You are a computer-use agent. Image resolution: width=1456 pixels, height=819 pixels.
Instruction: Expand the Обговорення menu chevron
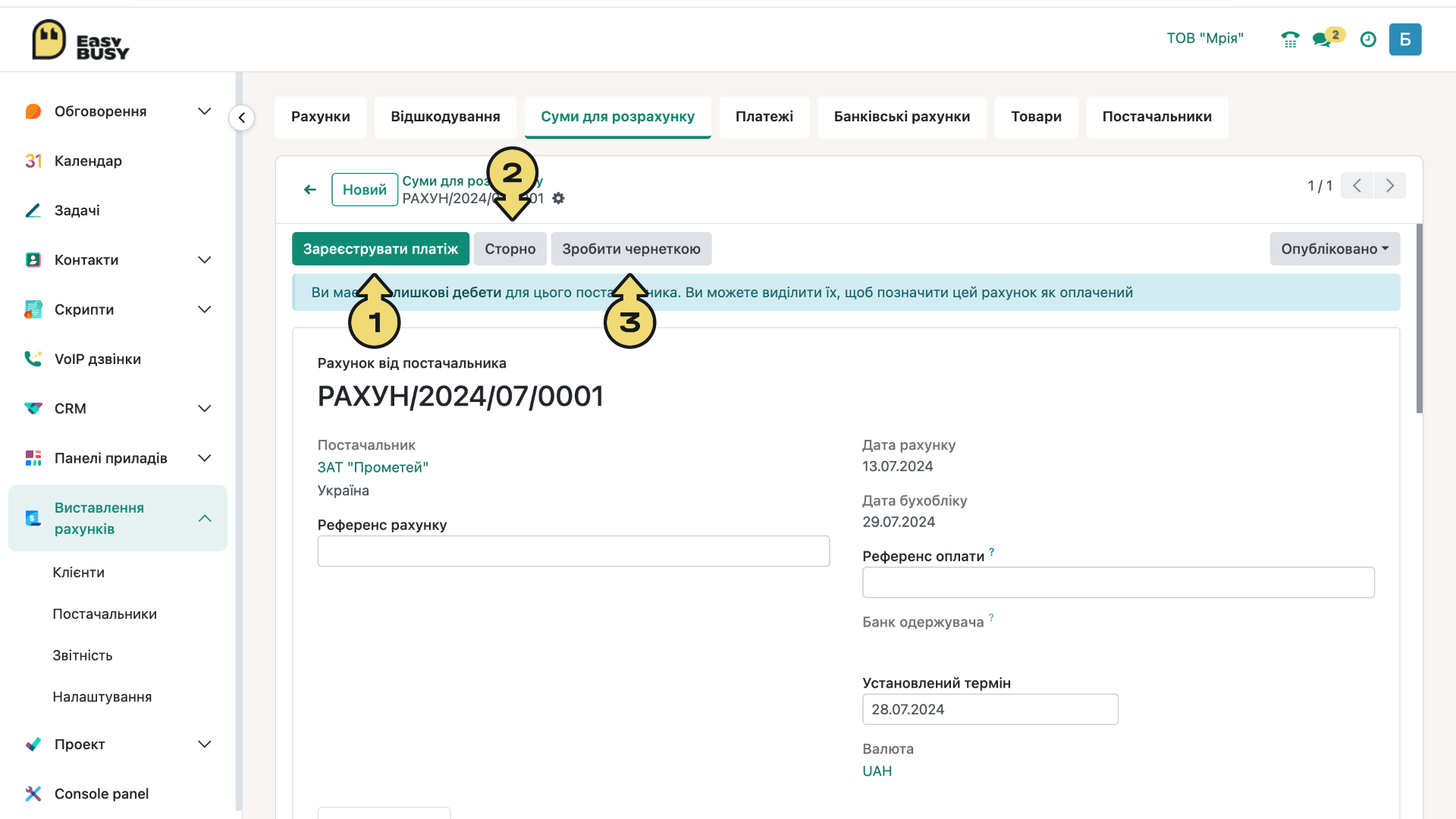click(205, 111)
